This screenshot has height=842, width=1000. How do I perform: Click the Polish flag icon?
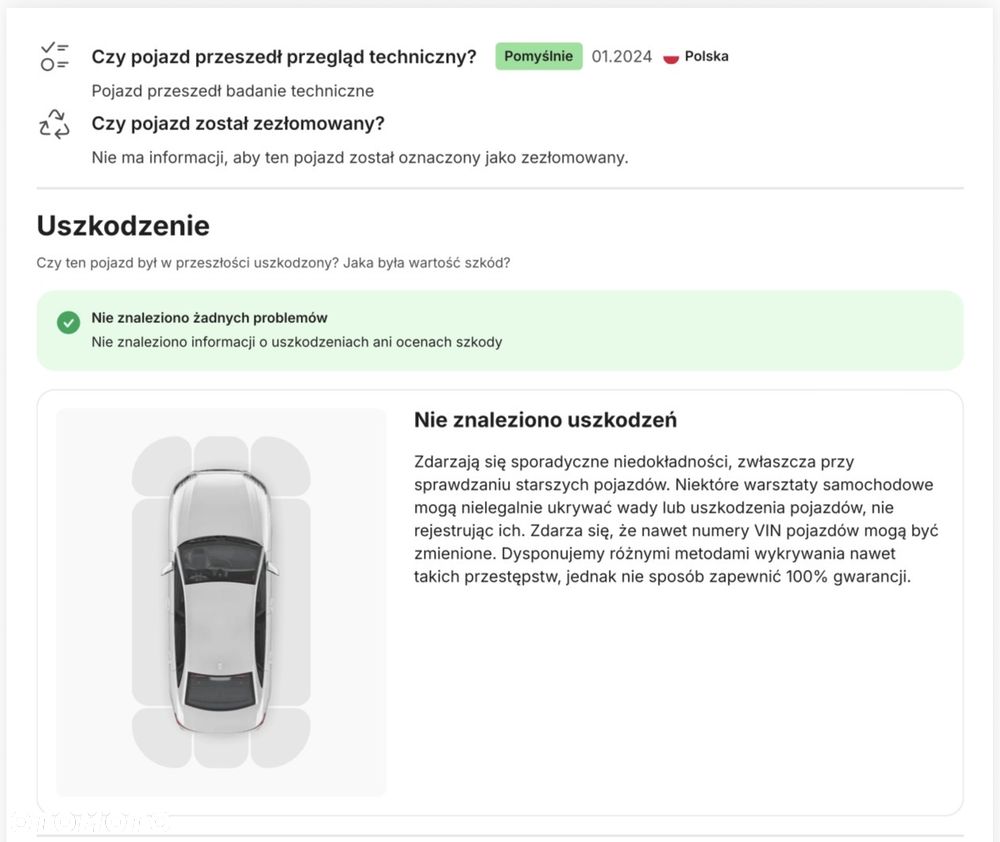[x=670, y=57]
